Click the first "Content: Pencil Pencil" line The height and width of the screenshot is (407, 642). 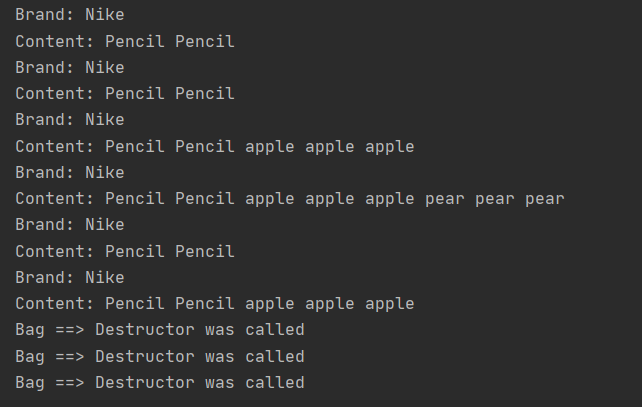pyautogui.click(x=125, y=41)
